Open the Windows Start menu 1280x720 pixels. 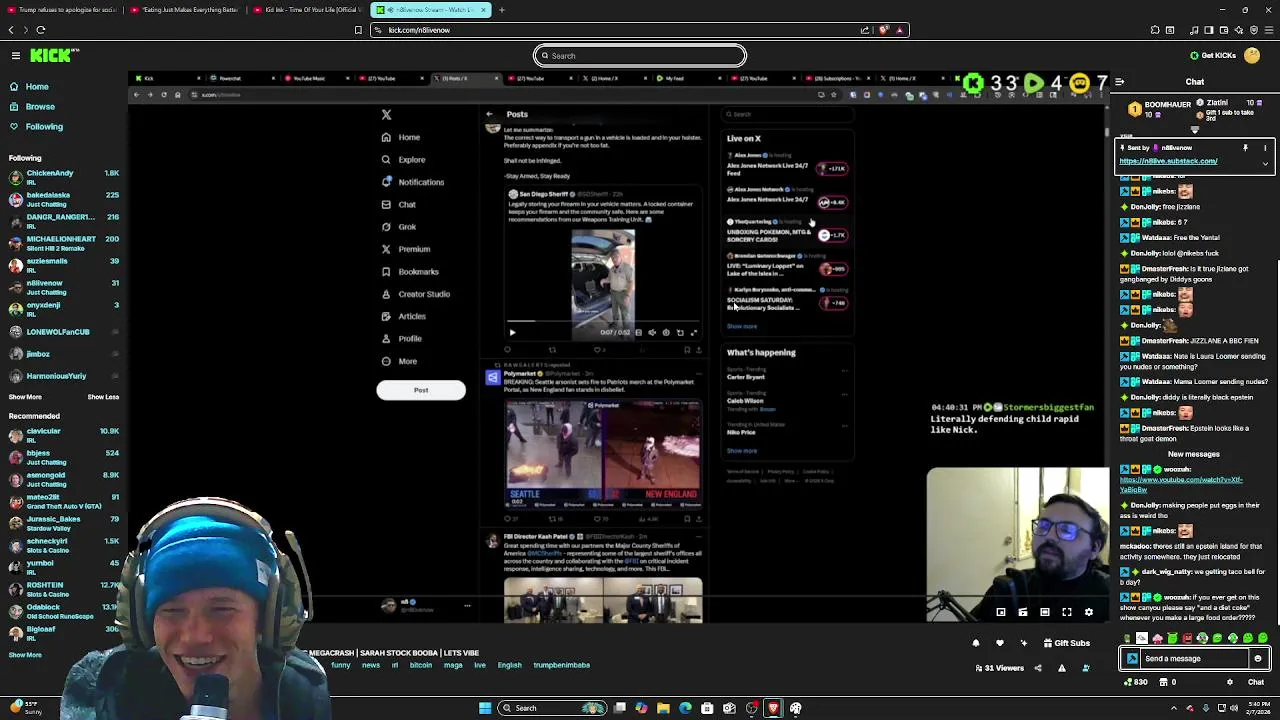(485, 708)
